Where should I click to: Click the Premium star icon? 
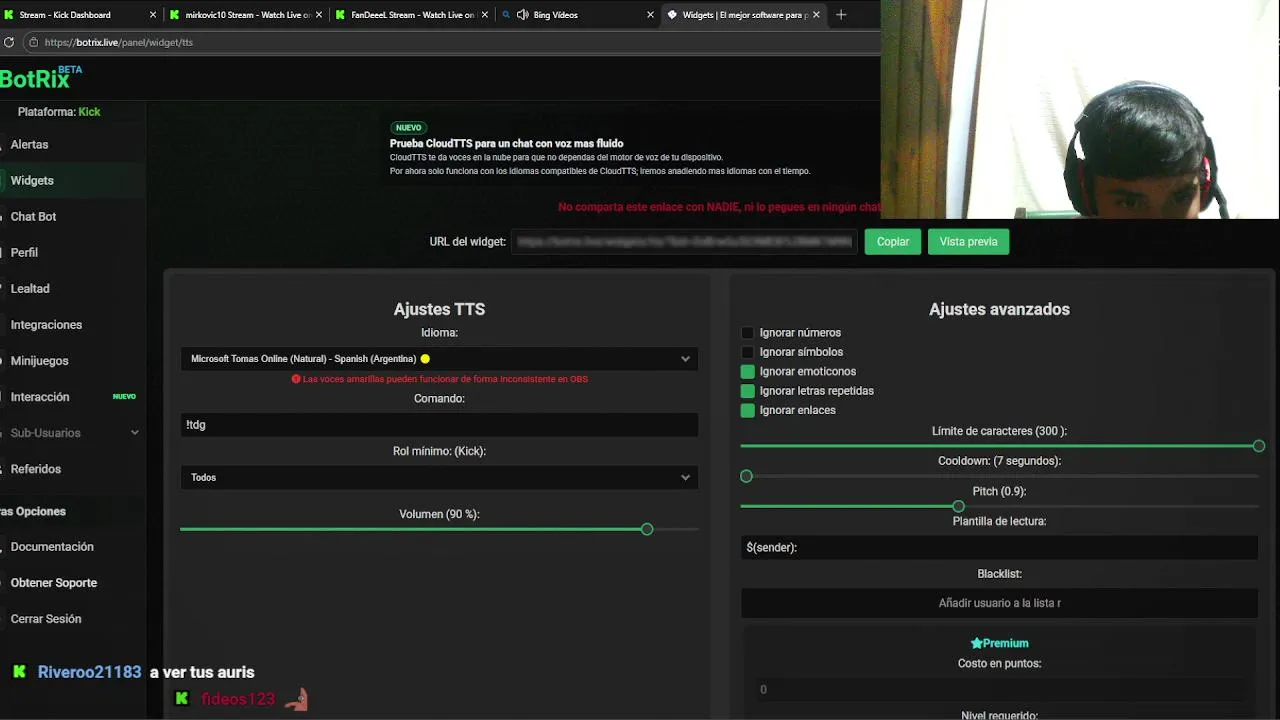976,643
